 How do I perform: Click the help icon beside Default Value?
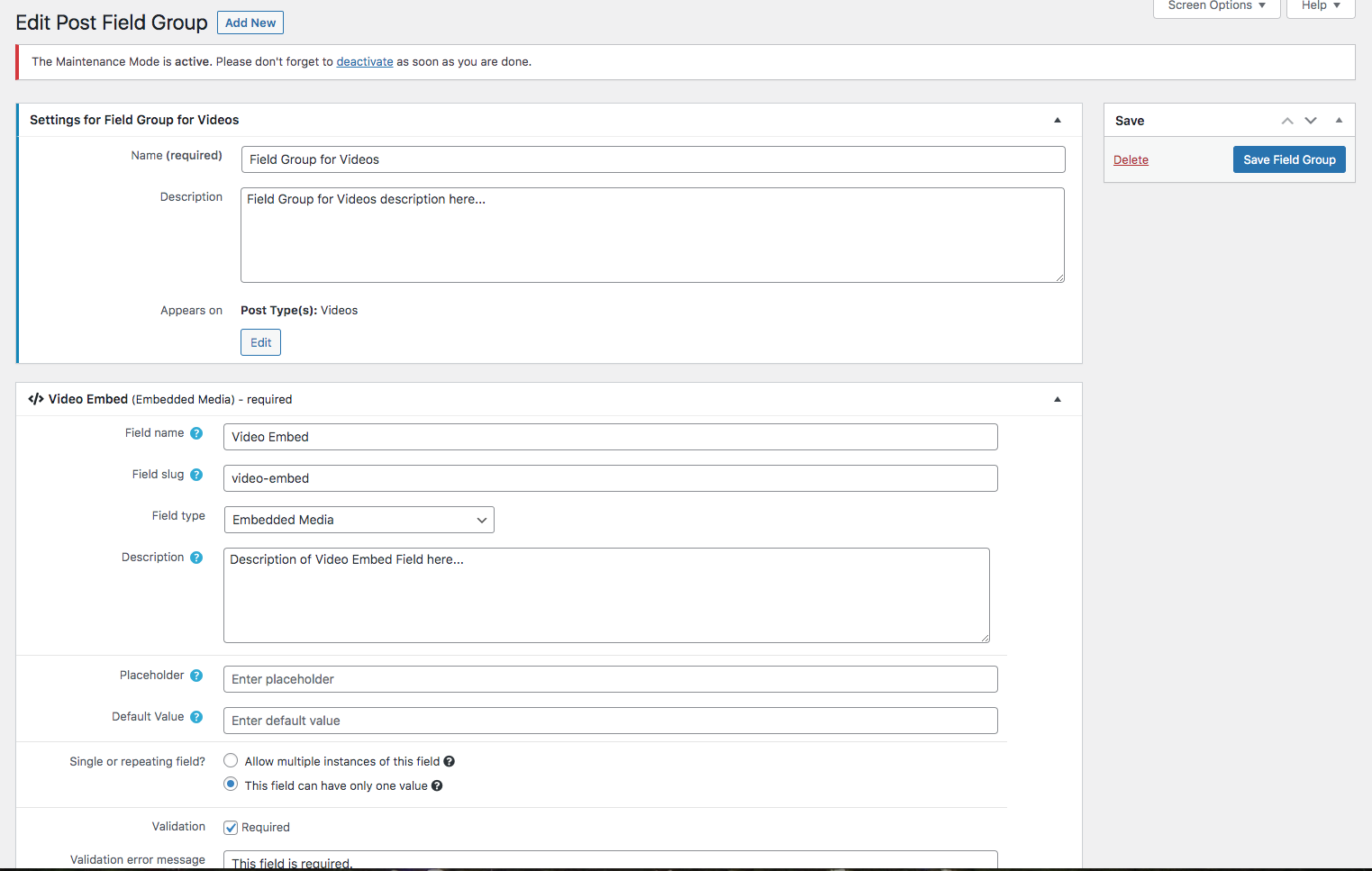[196, 717]
